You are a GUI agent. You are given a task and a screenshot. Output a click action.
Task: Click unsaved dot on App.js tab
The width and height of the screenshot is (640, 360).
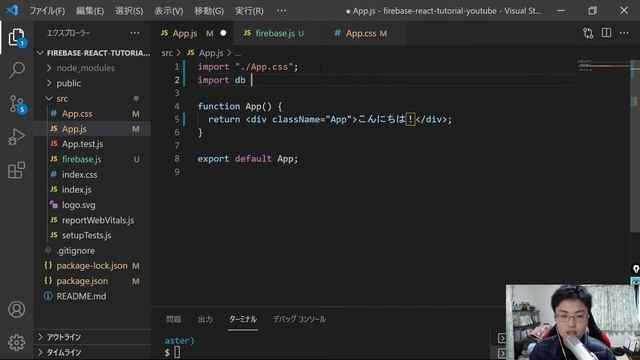pyautogui.click(x=223, y=33)
